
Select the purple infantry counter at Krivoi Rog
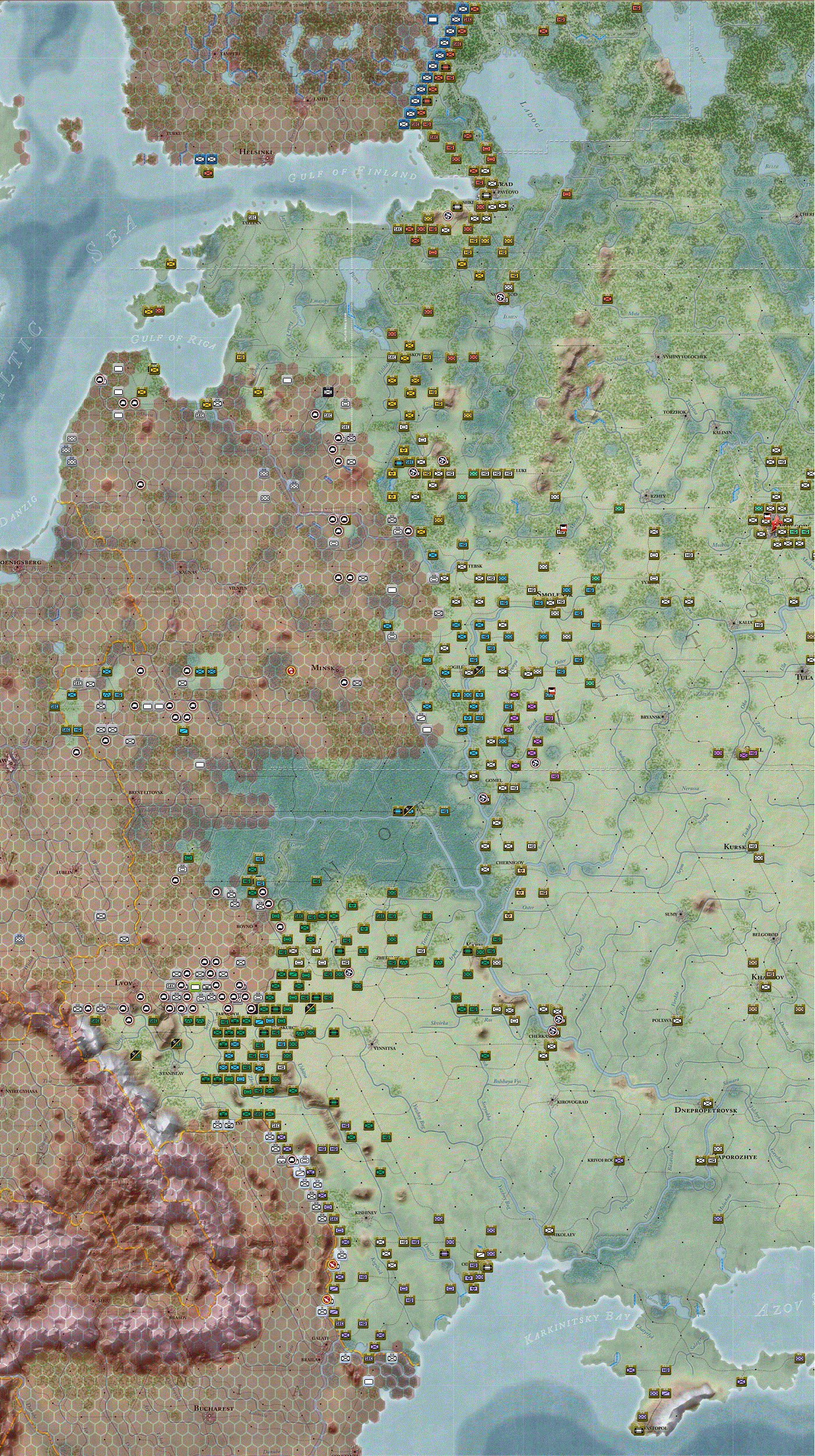pos(619,1160)
